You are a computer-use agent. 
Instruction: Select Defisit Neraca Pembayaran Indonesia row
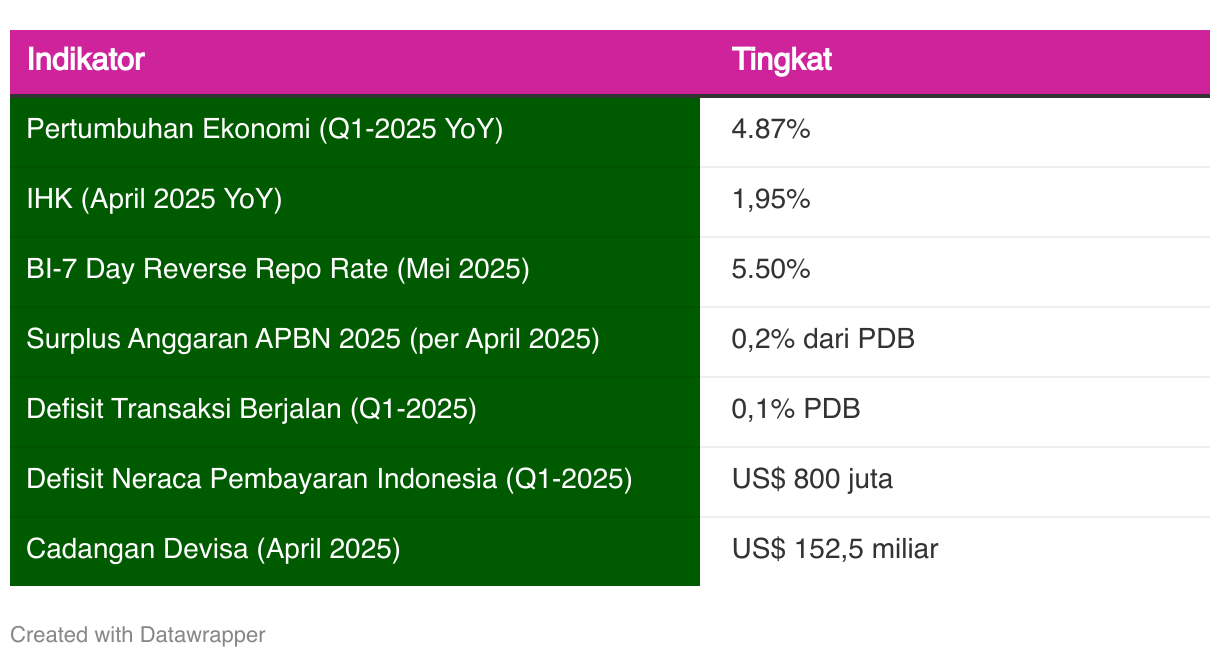pyautogui.click(x=610, y=481)
